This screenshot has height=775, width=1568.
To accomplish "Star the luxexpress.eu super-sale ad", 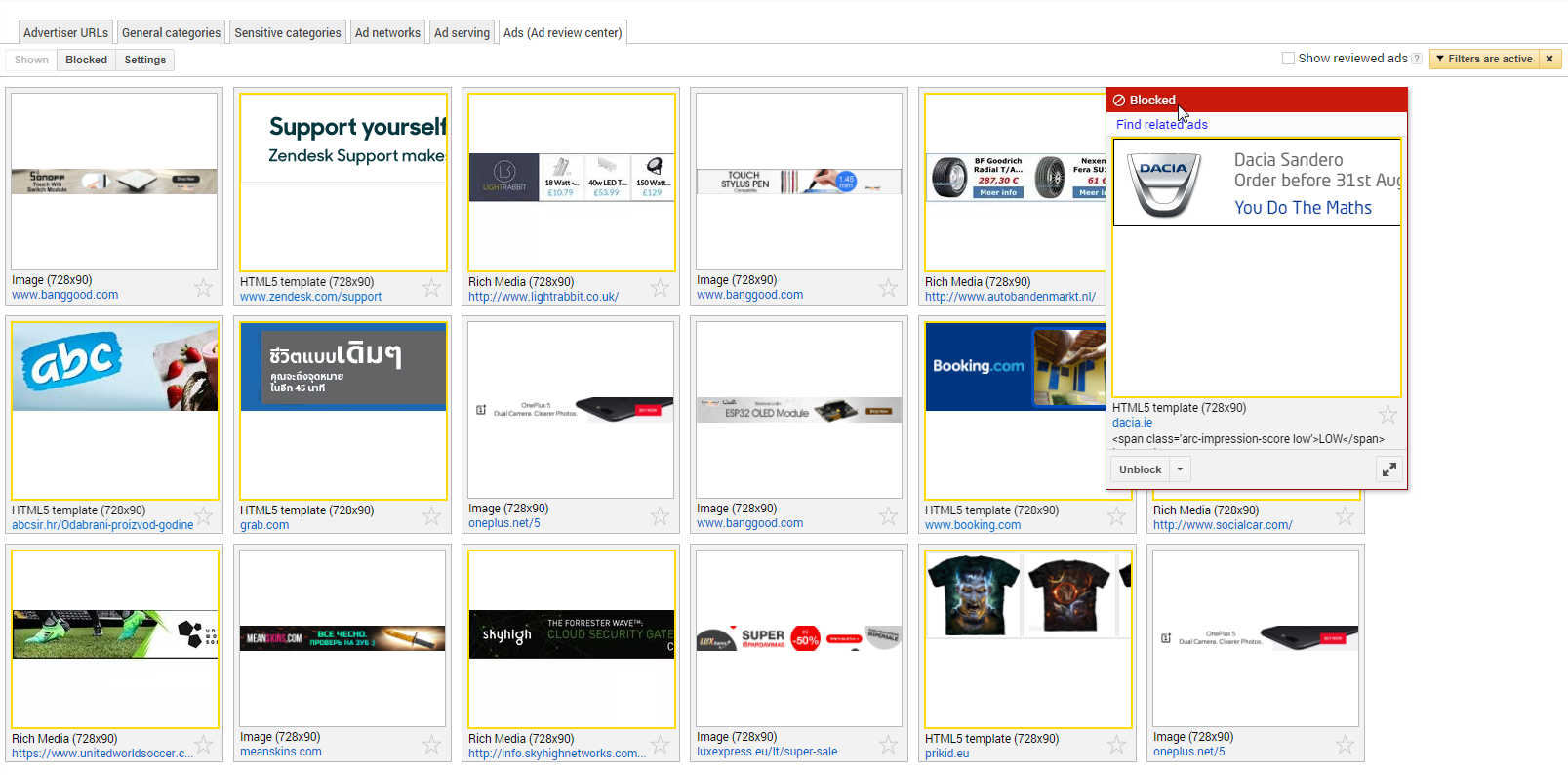I will (888, 744).
